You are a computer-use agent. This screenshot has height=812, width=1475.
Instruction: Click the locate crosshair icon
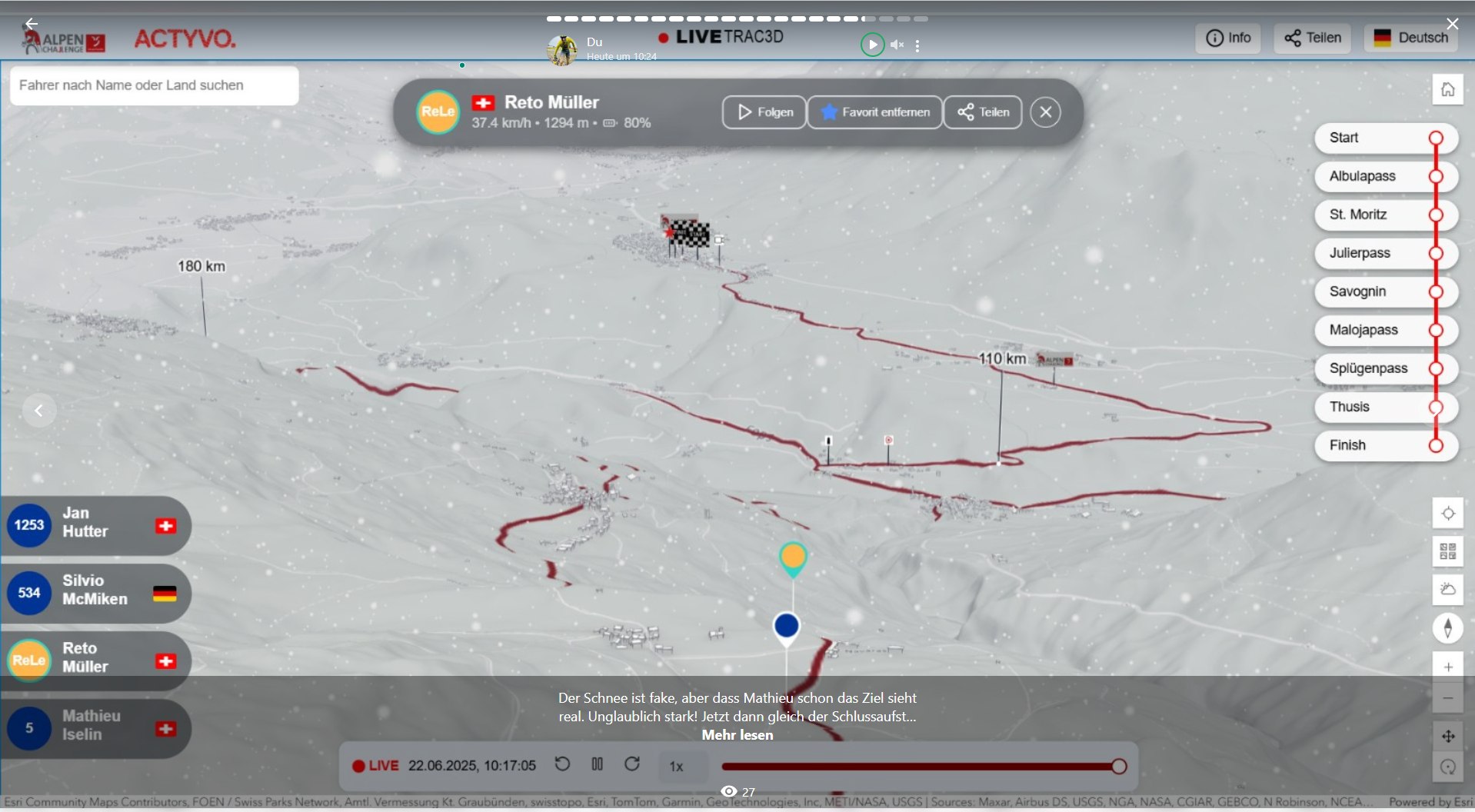coord(1447,513)
